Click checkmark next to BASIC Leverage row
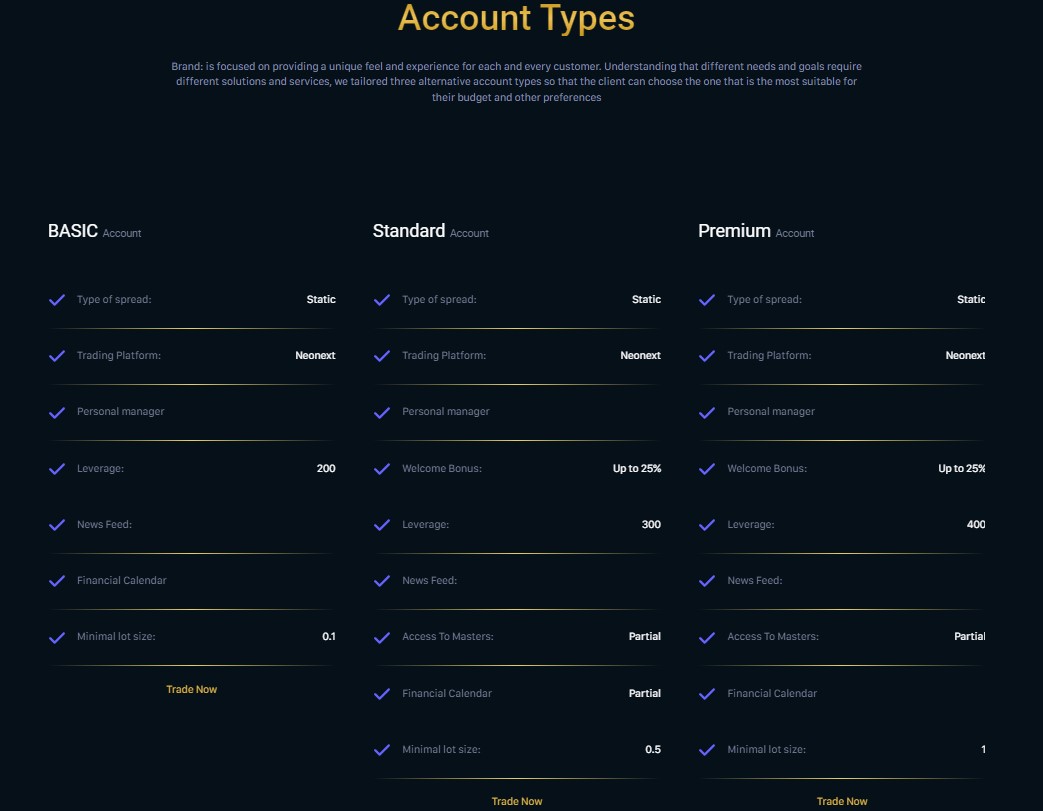The height and width of the screenshot is (811, 1043). click(x=57, y=469)
